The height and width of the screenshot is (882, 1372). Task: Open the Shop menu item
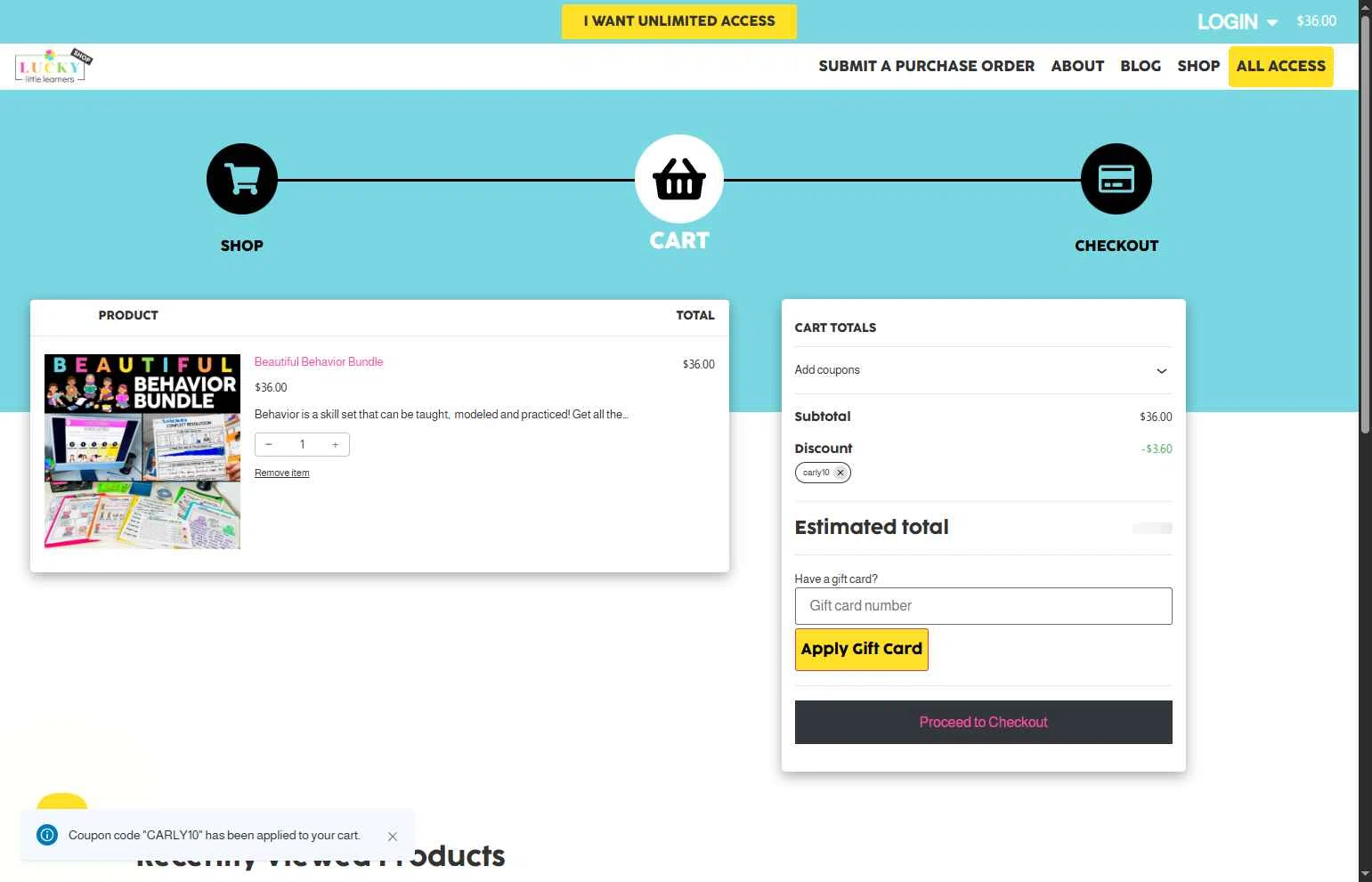pos(1198,66)
